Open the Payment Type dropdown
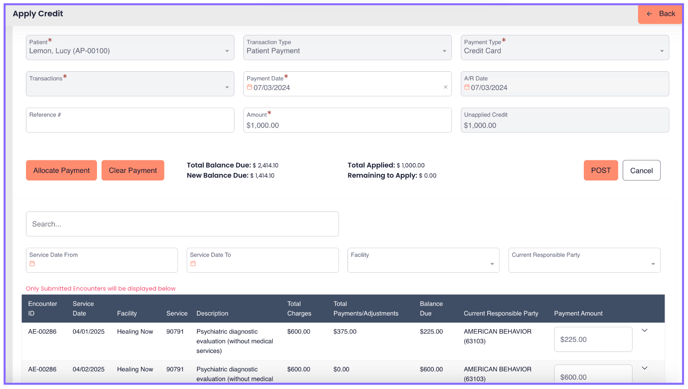 (565, 47)
